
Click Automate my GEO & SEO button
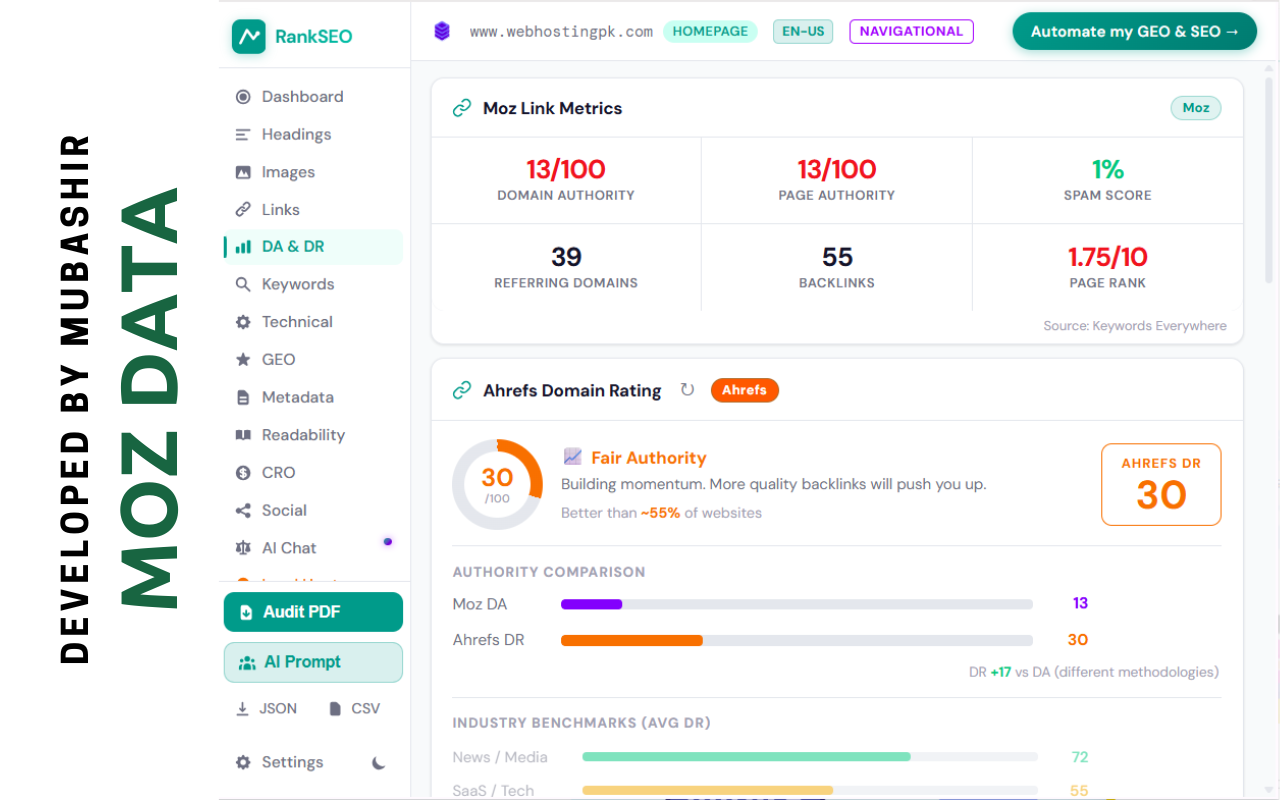[1135, 31]
